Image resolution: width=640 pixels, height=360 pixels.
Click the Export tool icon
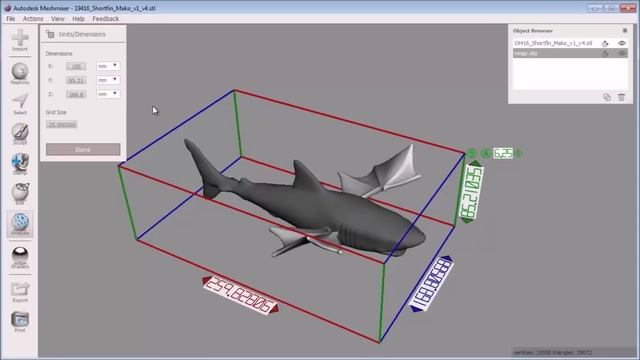pos(20,292)
